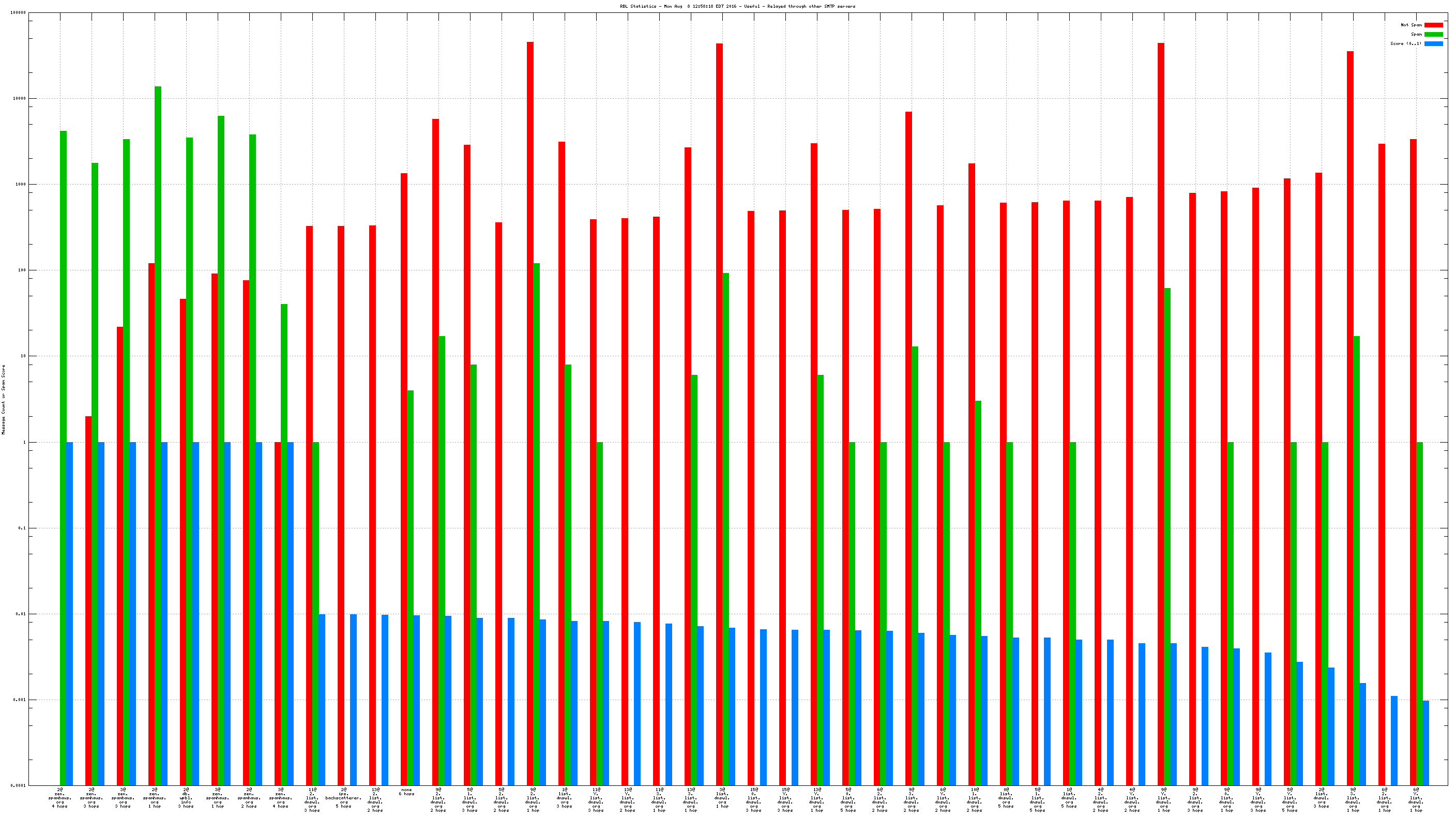Click the 0.0001 y-axis tick label
The image size is (1456, 819).
[x=18, y=786]
